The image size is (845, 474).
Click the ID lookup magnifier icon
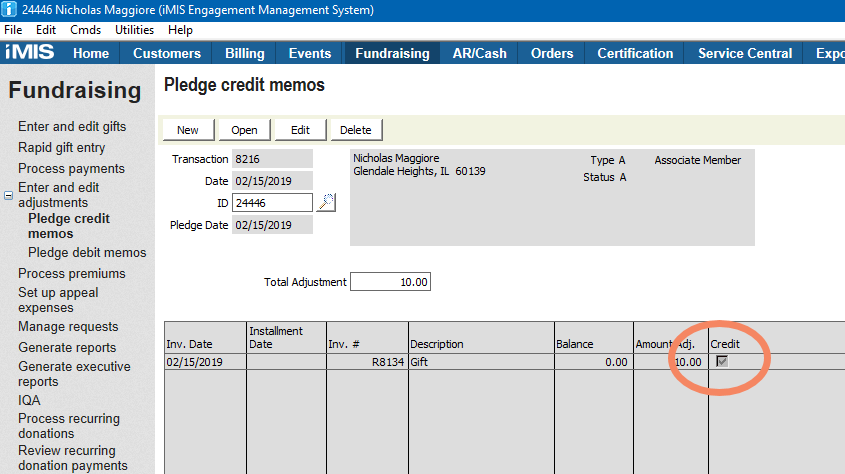click(326, 203)
